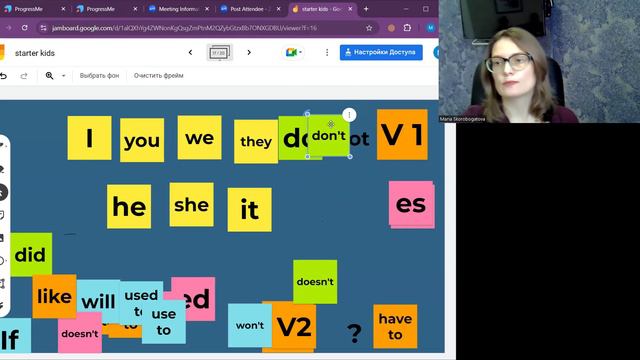This screenshot has width=640, height=360.
Task: Open a new browser tab
Action: [366, 9]
